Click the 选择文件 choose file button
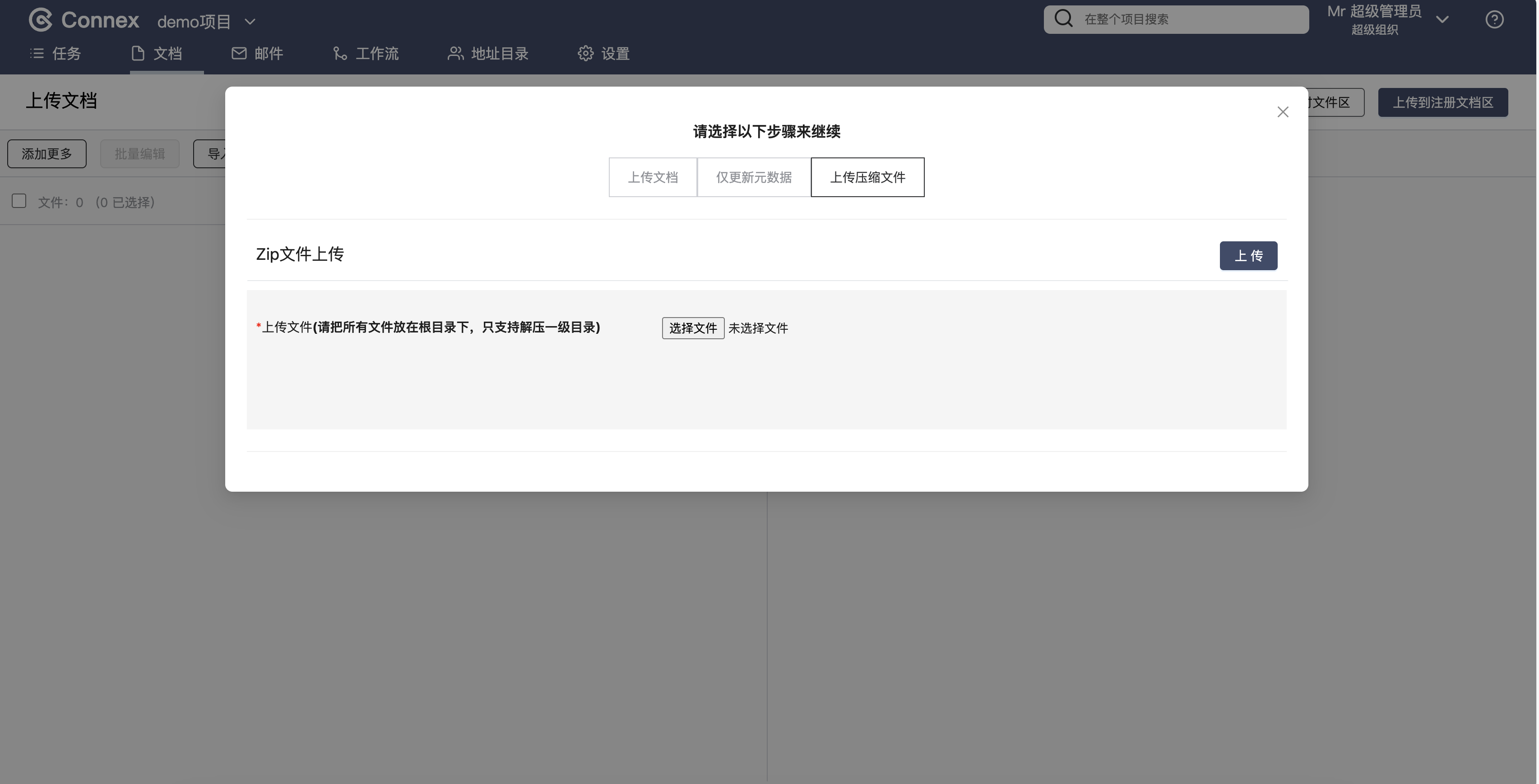Image resolution: width=1539 pixels, height=784 pixels. point(692,328)
